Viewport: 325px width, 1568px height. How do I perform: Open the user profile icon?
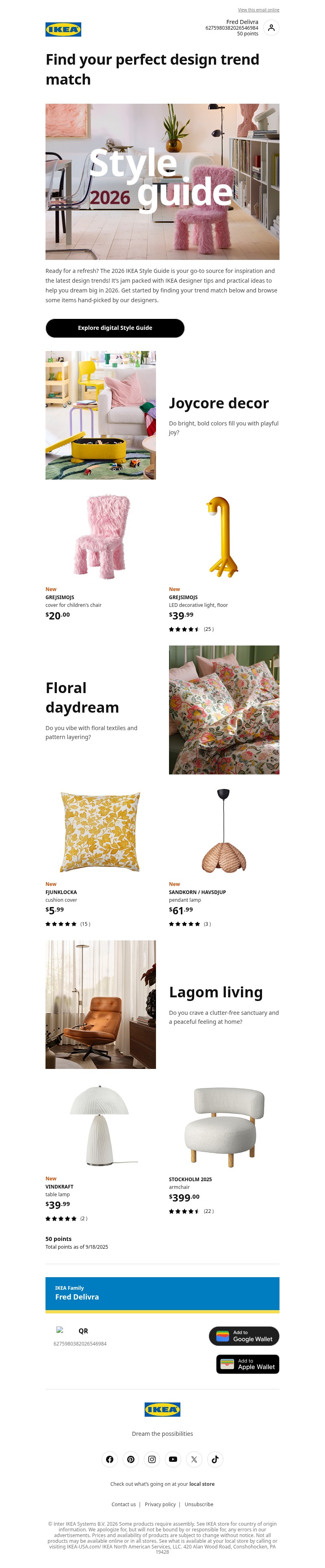tap(271, 28)
